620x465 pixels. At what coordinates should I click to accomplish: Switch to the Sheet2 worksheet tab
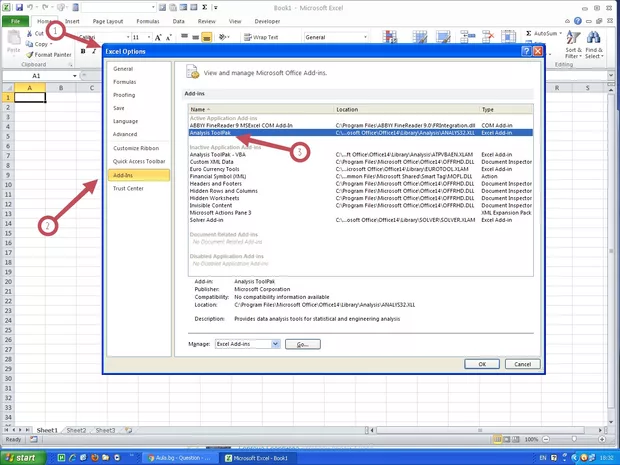(76, 430)
